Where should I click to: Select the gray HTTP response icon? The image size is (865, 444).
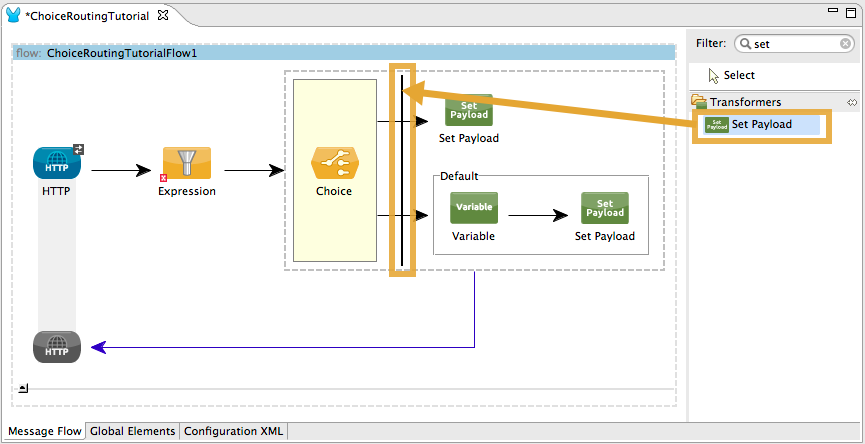coord(57,346)
